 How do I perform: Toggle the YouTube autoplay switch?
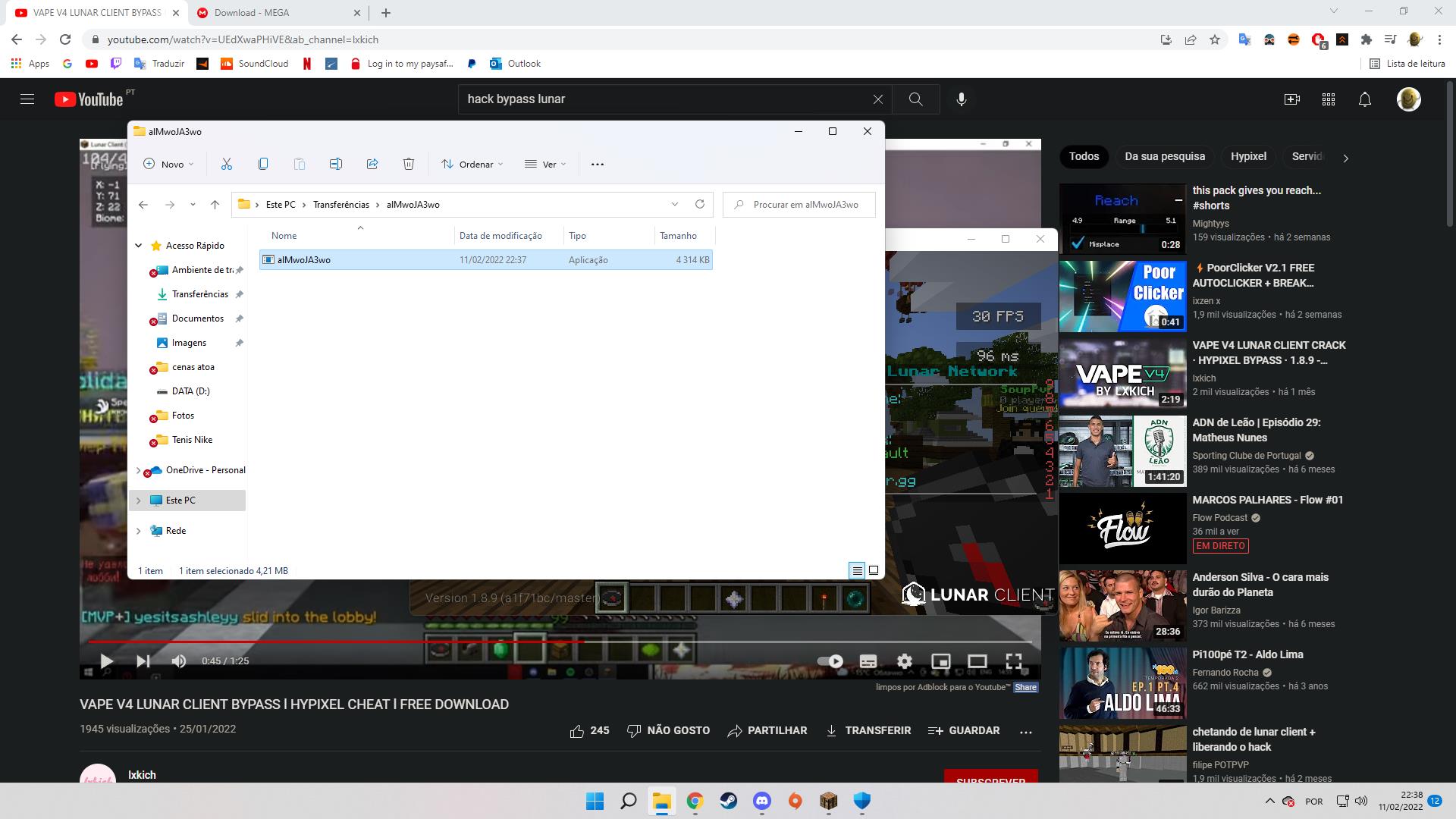(x=830, y=661)
